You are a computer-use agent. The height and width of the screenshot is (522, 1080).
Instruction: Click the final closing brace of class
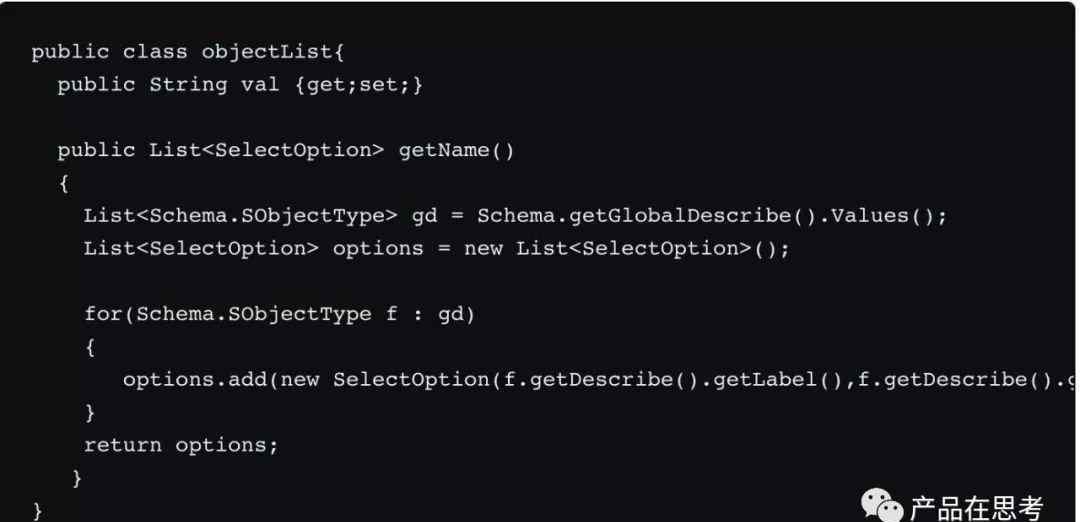[37, 511]
